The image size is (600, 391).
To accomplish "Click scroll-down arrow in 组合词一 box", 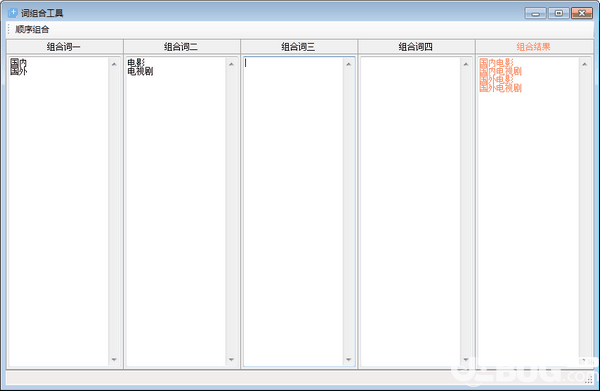I will 114,359.
